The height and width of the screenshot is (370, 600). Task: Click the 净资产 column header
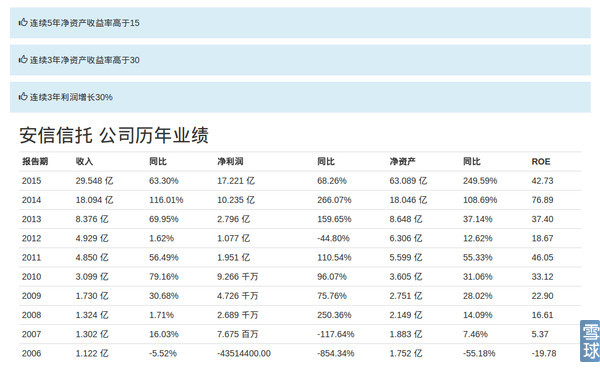(402, 161)
